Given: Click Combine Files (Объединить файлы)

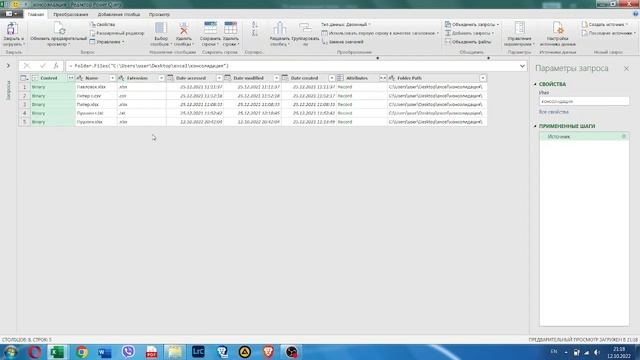Looking at the screenshot, I should pyautogui.click(x=468, y=42).
